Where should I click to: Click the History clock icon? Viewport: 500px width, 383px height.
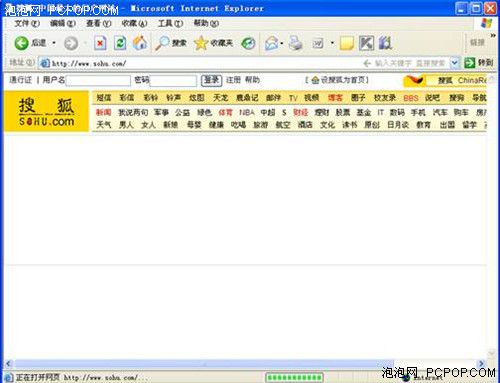(248, 43)
